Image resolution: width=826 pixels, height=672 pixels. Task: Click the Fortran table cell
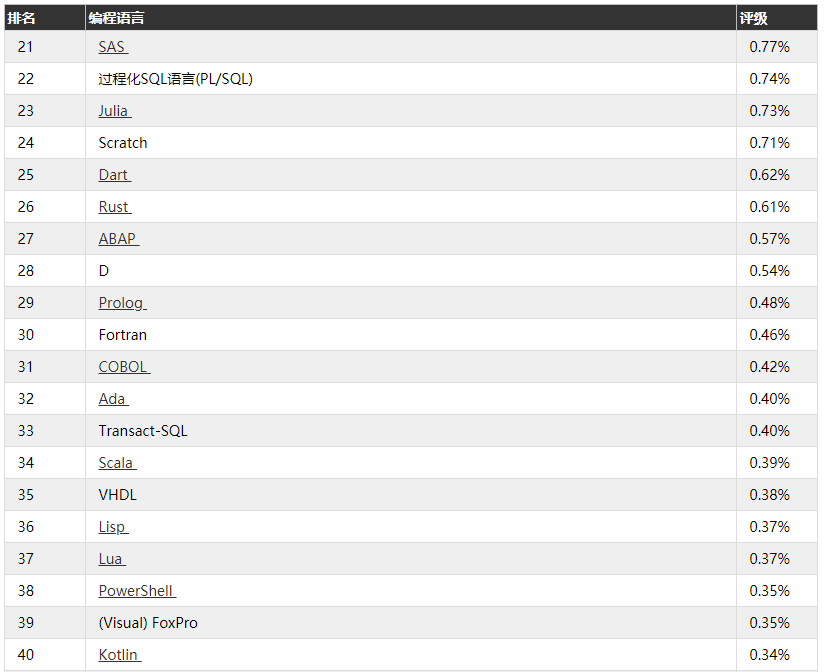pyautogui.click(x=123, y=335)
